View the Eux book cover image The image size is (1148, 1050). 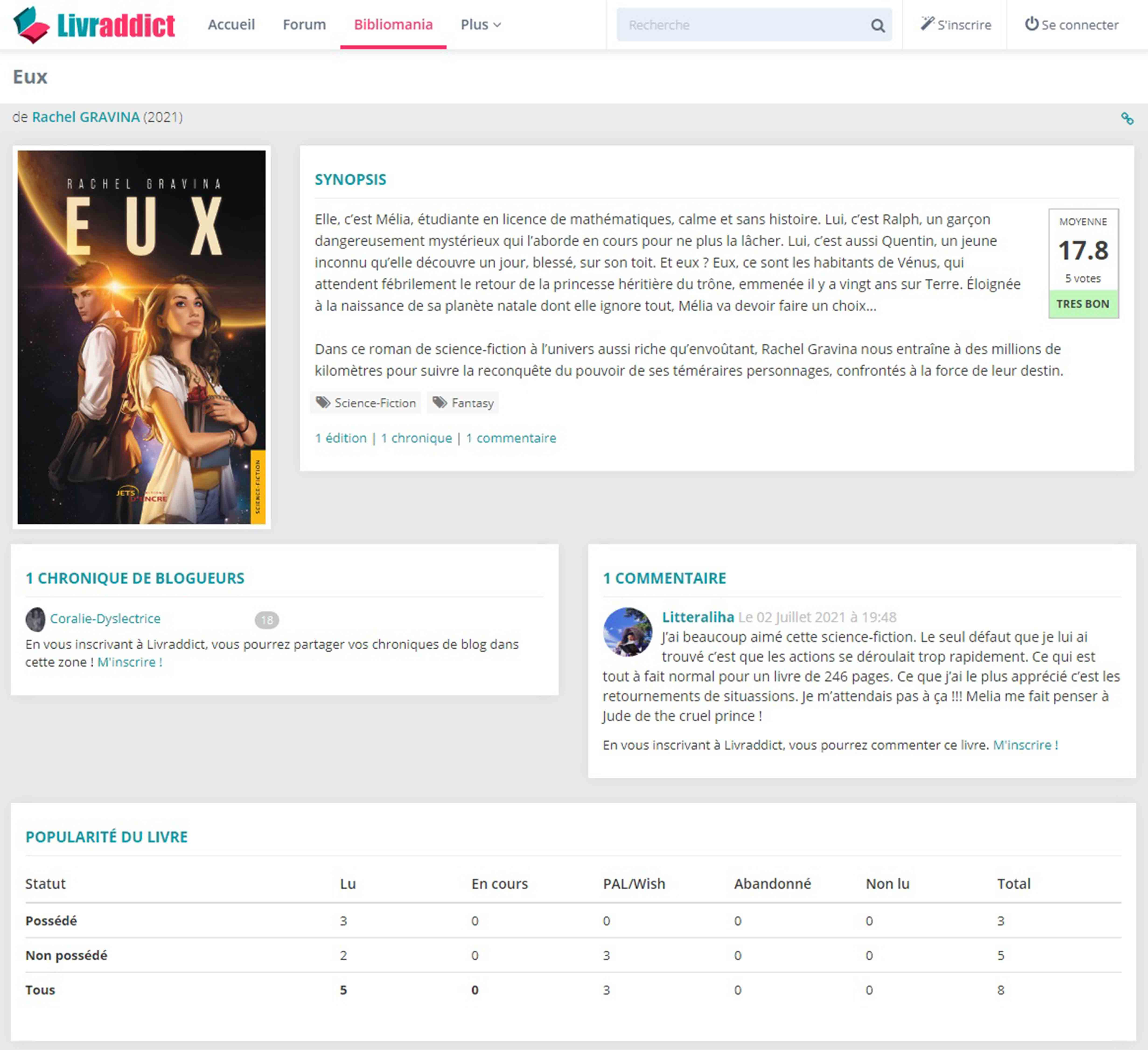142,337
